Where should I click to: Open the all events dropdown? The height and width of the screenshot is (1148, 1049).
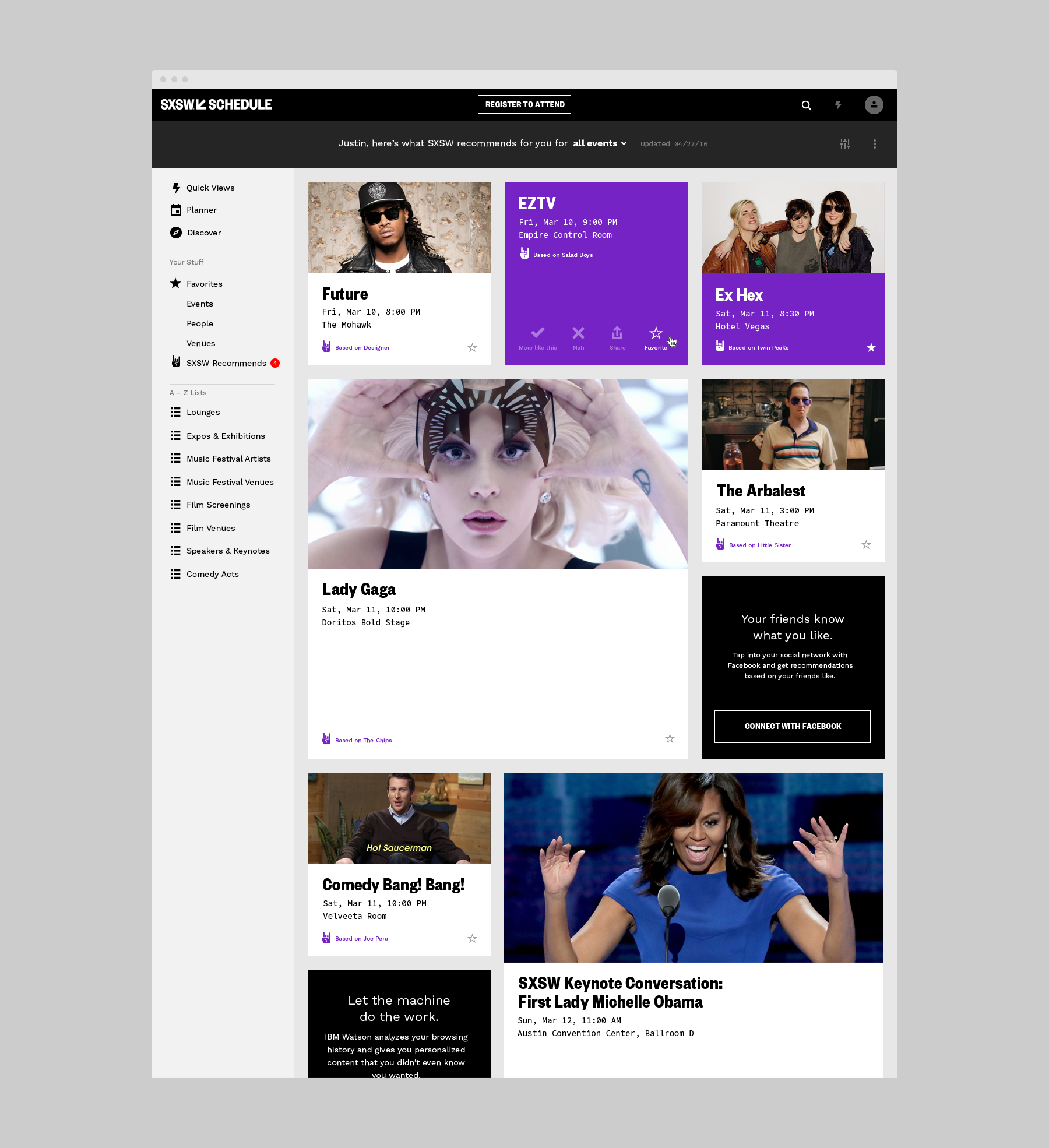click(x=600, y=143)
